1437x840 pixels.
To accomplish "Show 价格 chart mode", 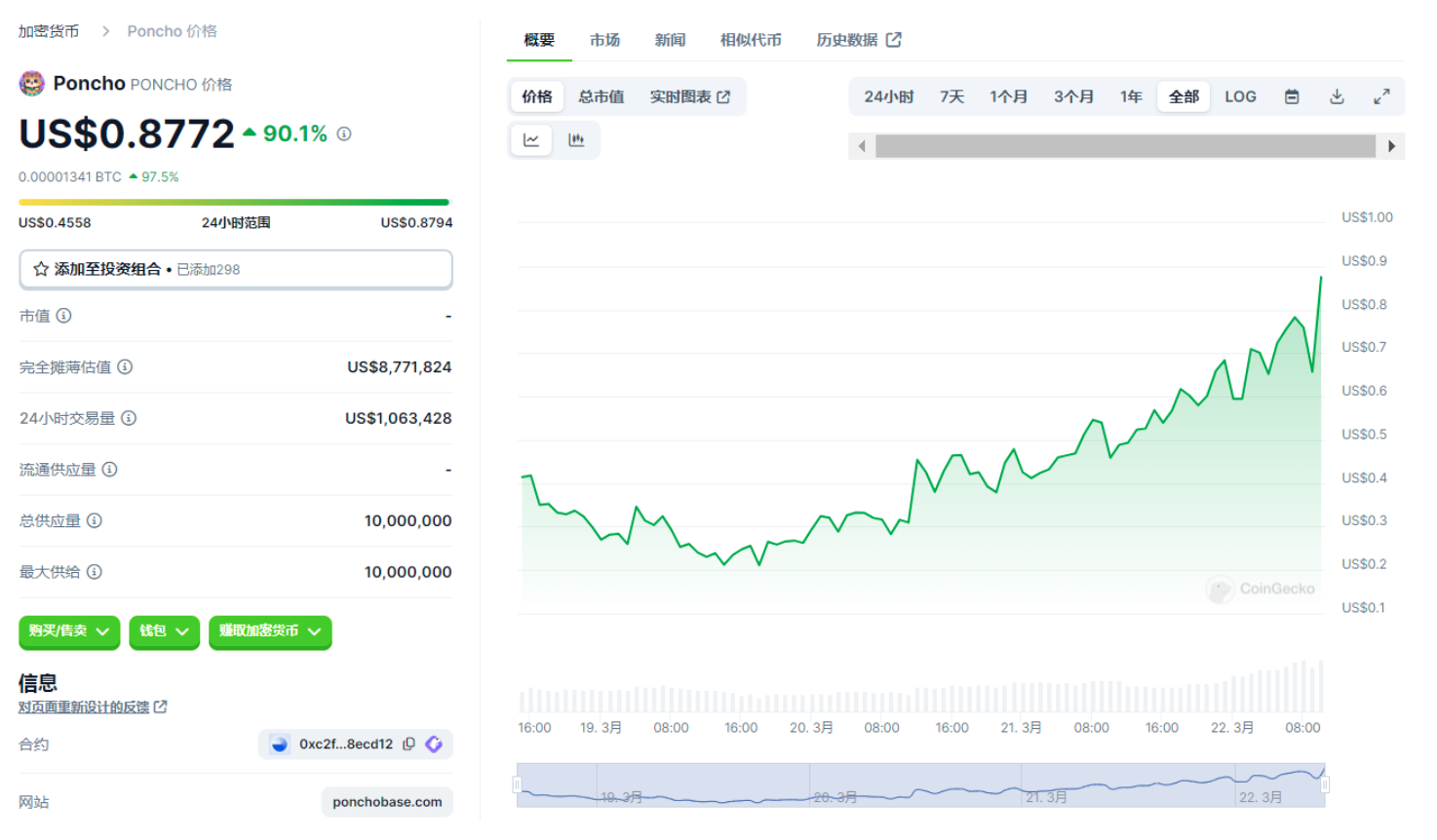I will pyautogui.click(x=537, y=96).
